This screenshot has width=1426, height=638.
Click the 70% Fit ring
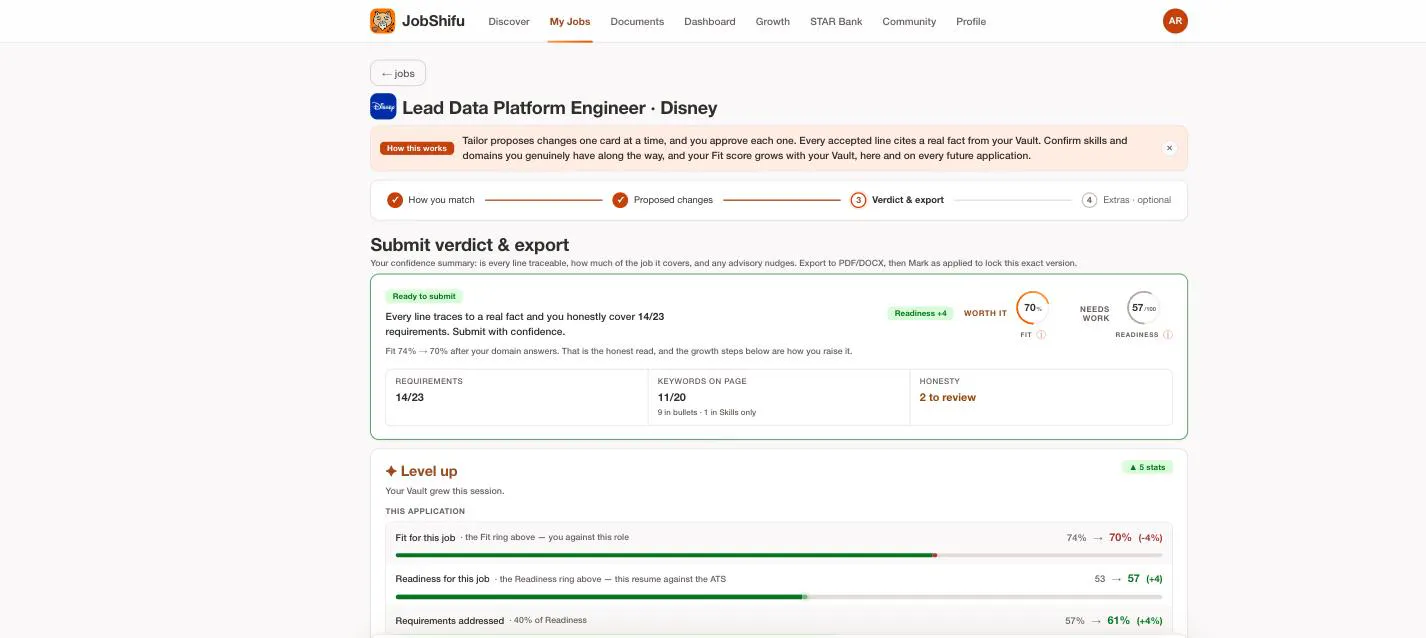[x=1032, y=308]
